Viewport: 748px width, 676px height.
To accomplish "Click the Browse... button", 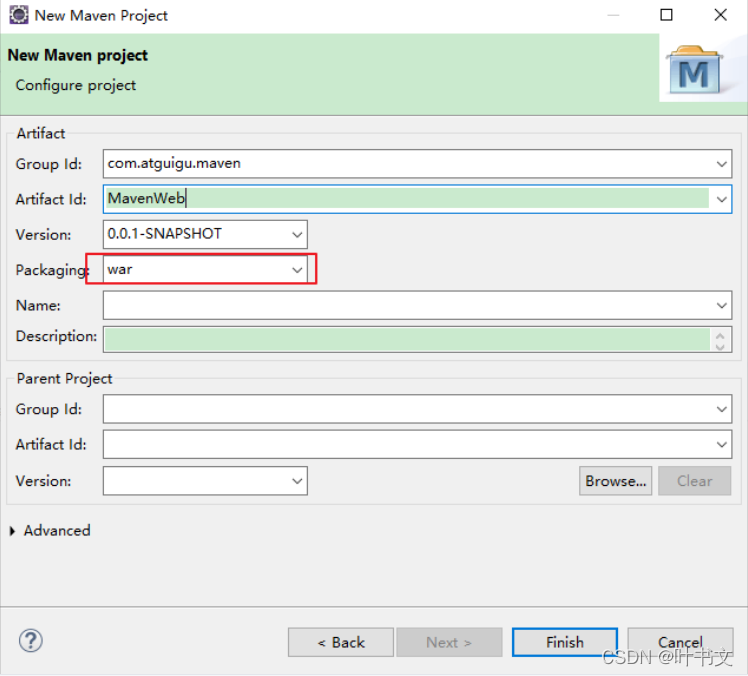I will [x=615, y=481].
